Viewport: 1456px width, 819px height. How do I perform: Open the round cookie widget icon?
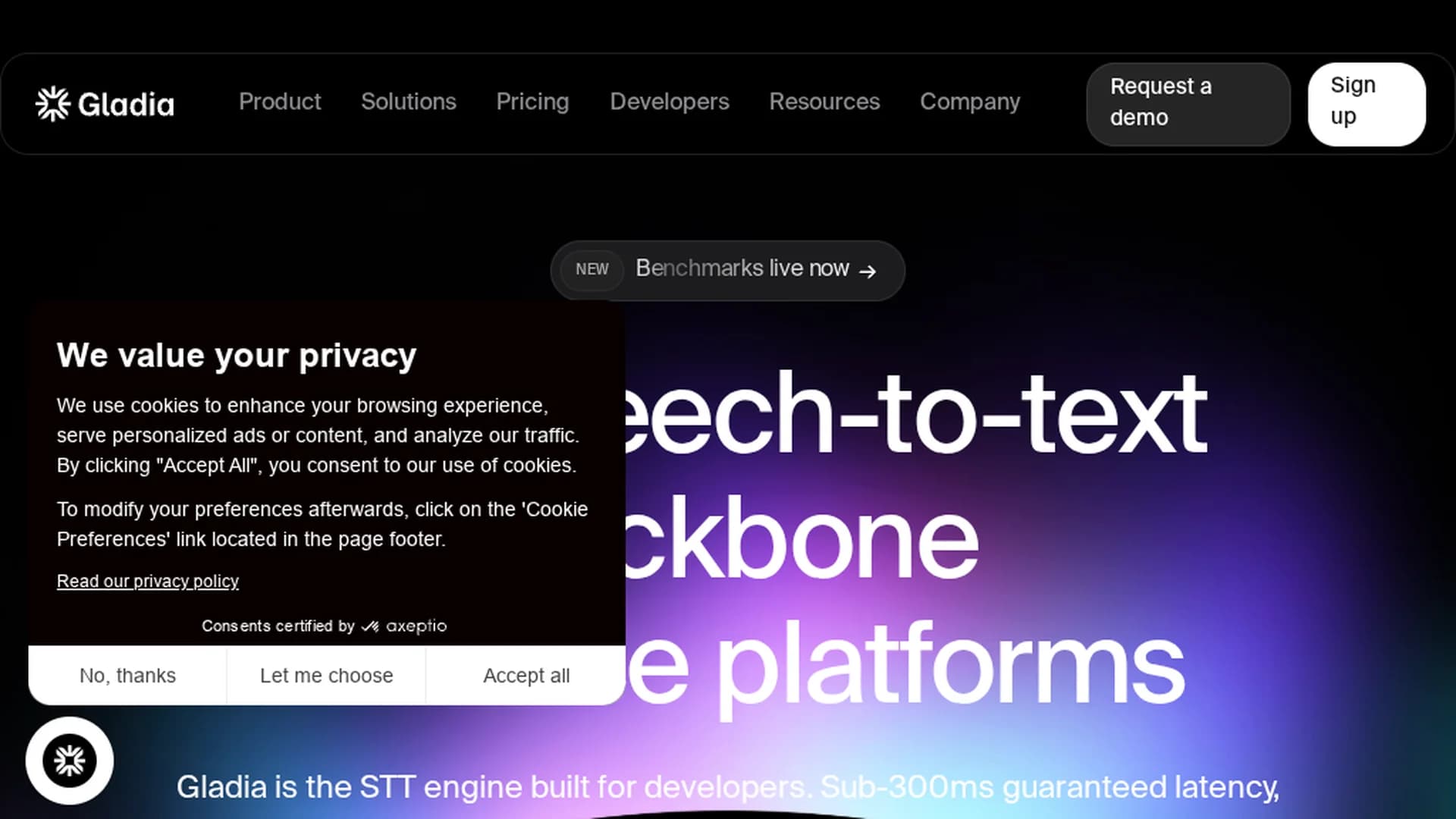70,761
